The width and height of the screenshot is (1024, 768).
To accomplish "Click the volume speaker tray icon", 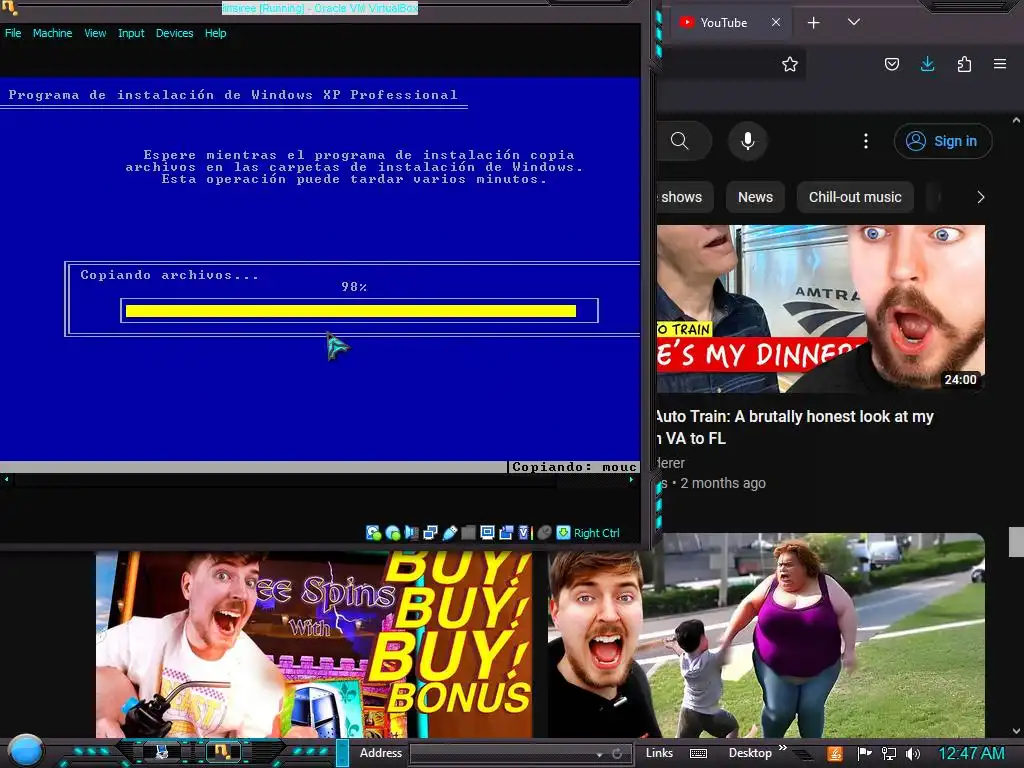I will pos(914,754).
